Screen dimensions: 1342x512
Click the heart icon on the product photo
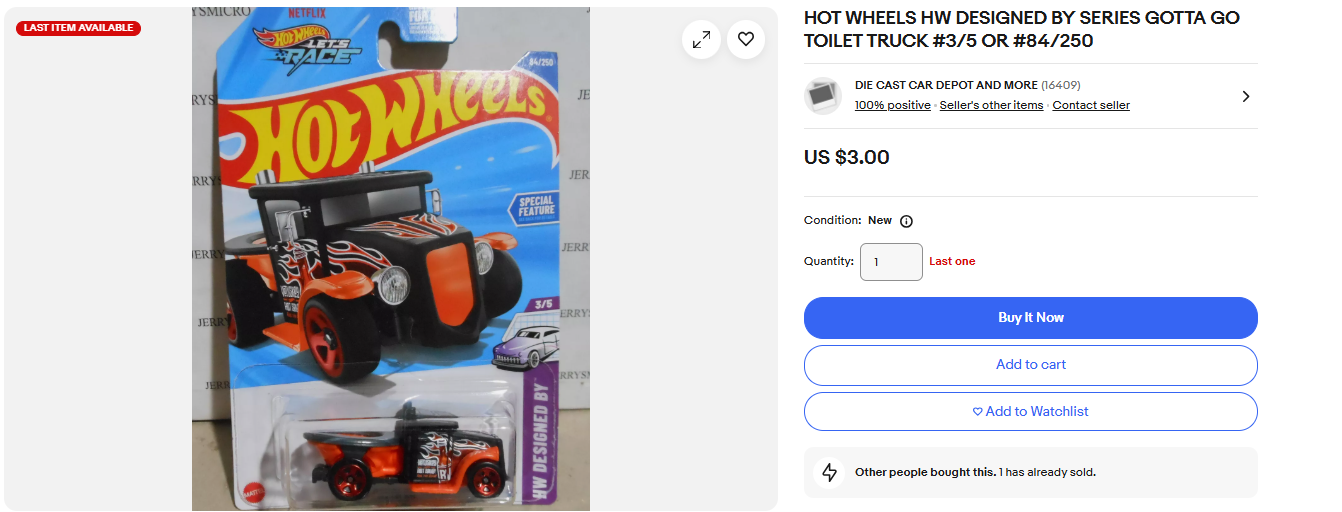click(746, 39)
